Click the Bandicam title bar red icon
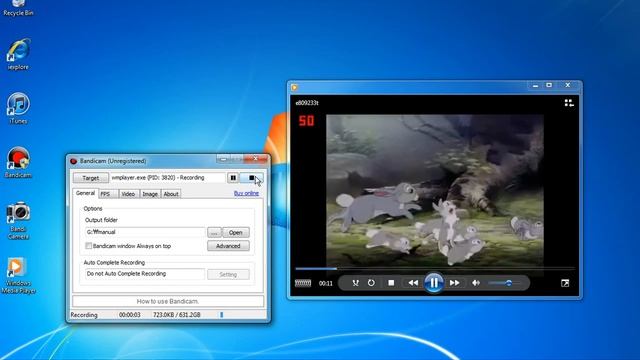The width and height of the screenshot is (640, 360). (x=74, y=161)
